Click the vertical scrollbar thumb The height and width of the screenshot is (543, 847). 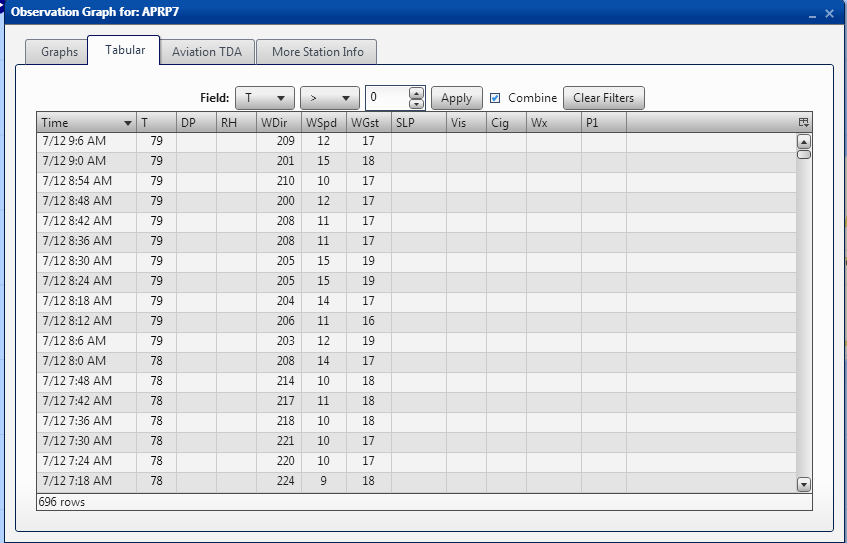click(x=803, y=154)
